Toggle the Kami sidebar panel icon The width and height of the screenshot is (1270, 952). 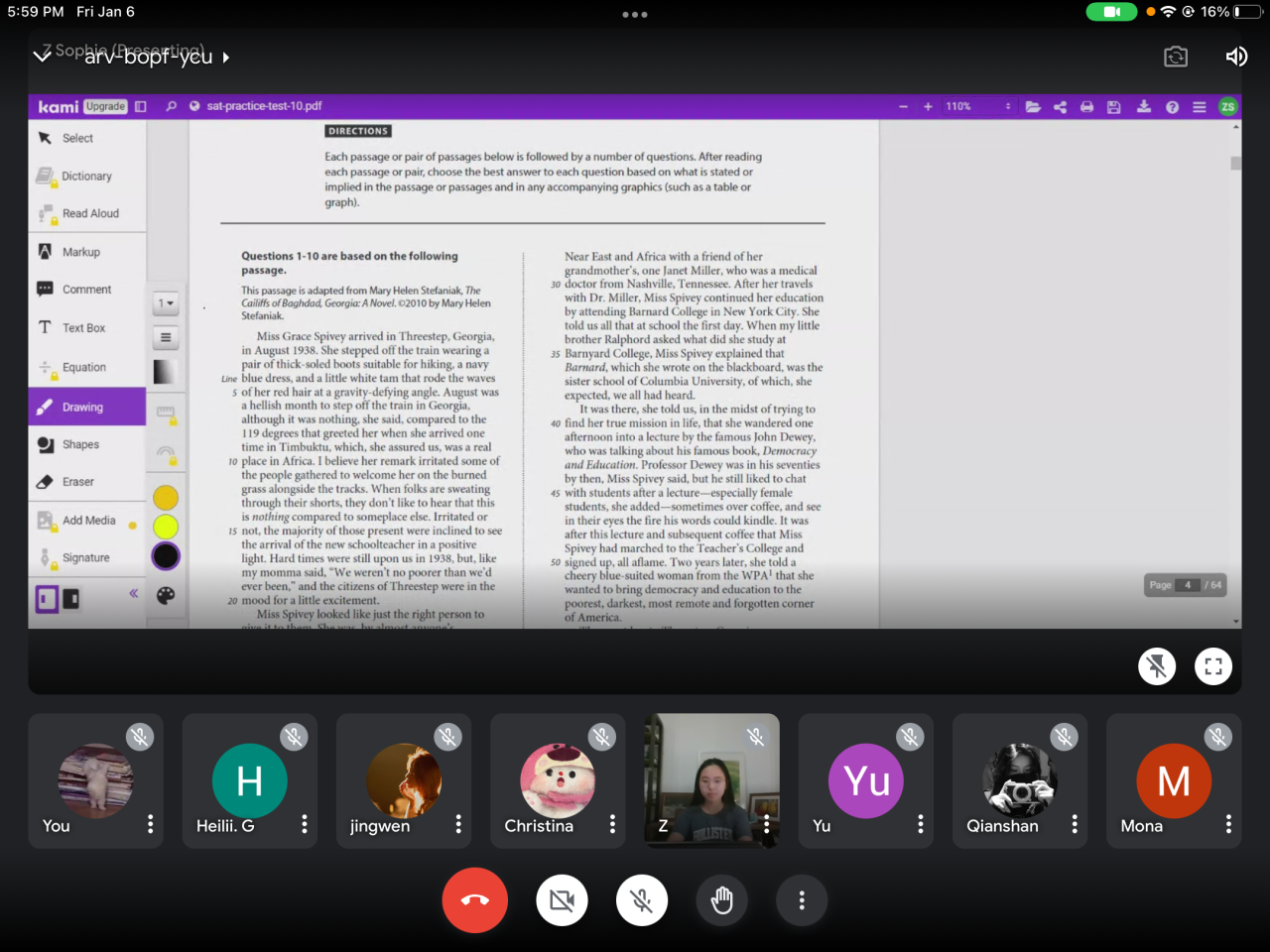141,106
